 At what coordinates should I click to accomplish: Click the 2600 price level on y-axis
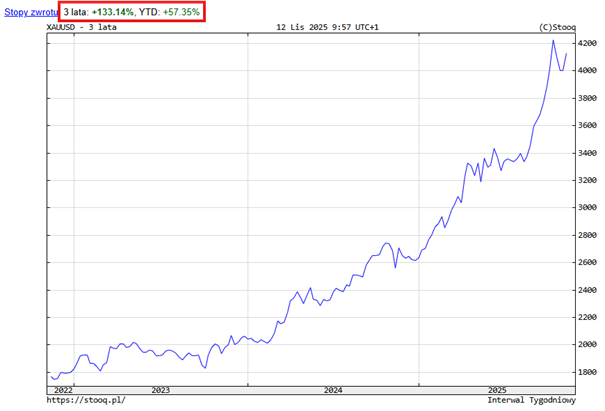pos(591,262)
